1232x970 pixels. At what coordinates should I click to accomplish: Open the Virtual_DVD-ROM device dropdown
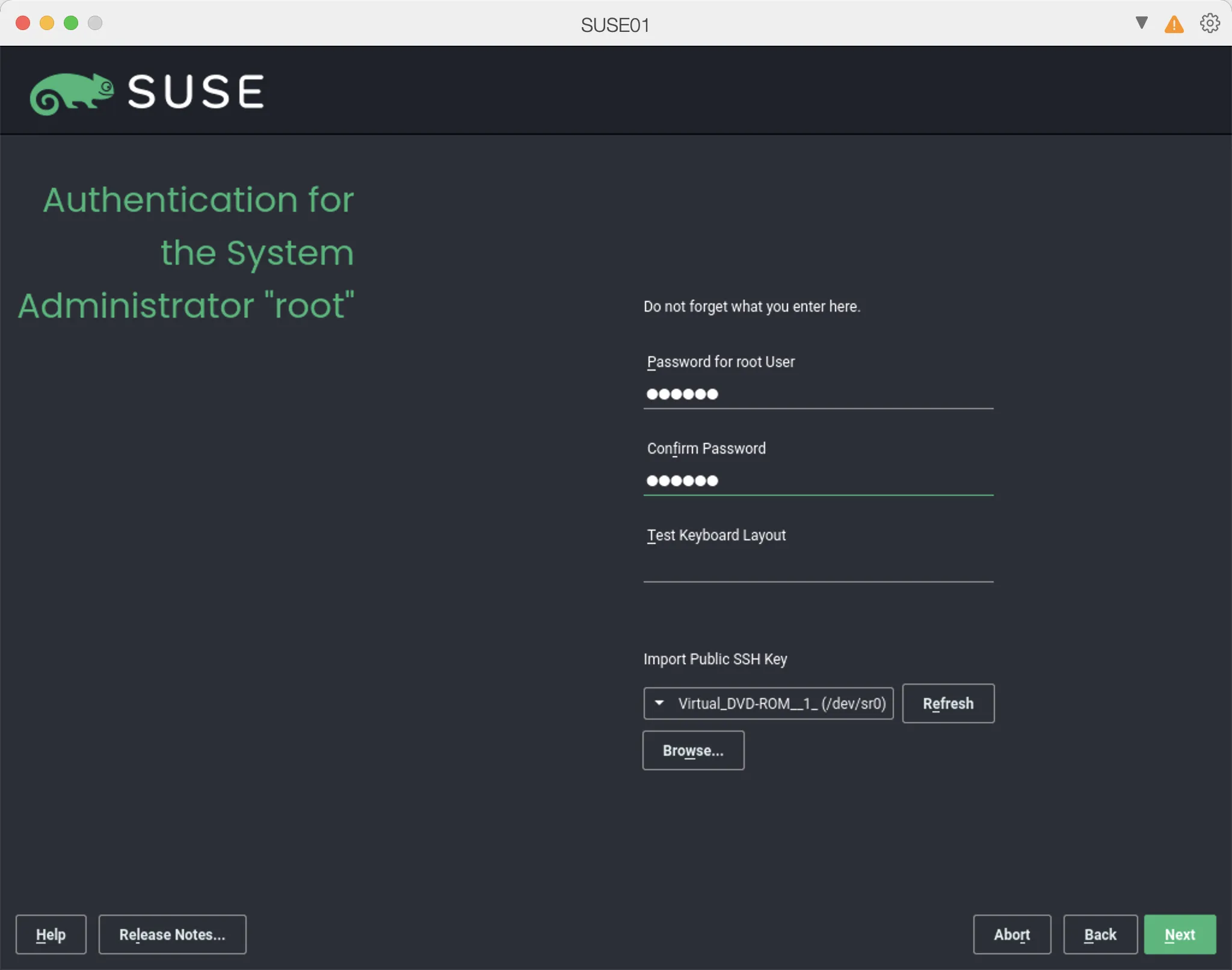click(x=768, y=703)
